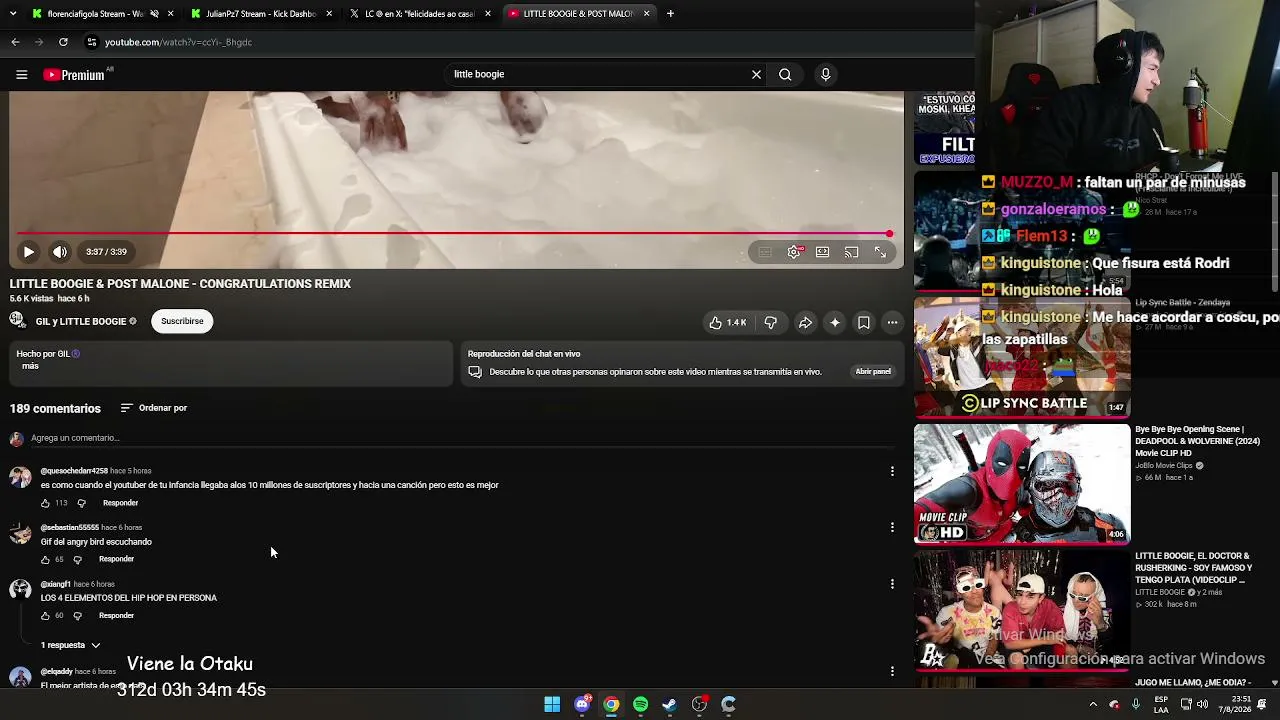Open the sparkle Ask feature button
1280x720 pixels.
(x=835, y=322)
